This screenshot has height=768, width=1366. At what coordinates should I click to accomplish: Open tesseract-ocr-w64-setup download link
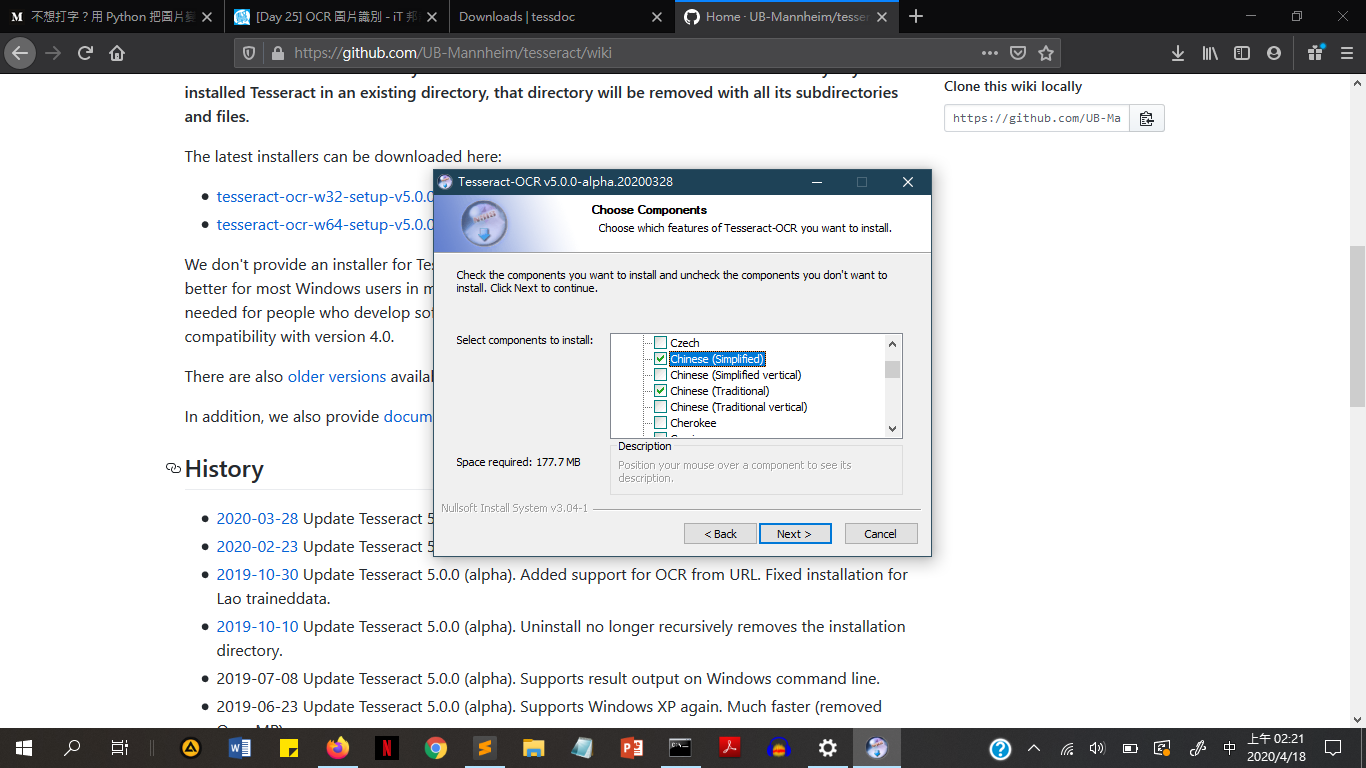pos(325,225)
